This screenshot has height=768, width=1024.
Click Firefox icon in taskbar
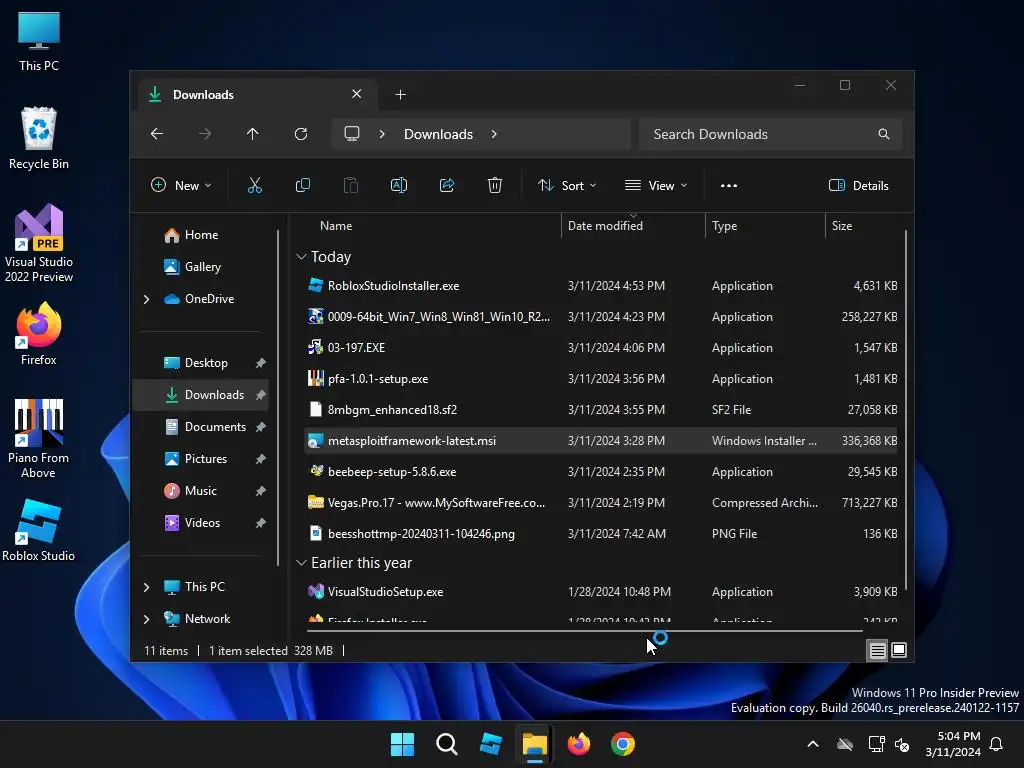579,744
